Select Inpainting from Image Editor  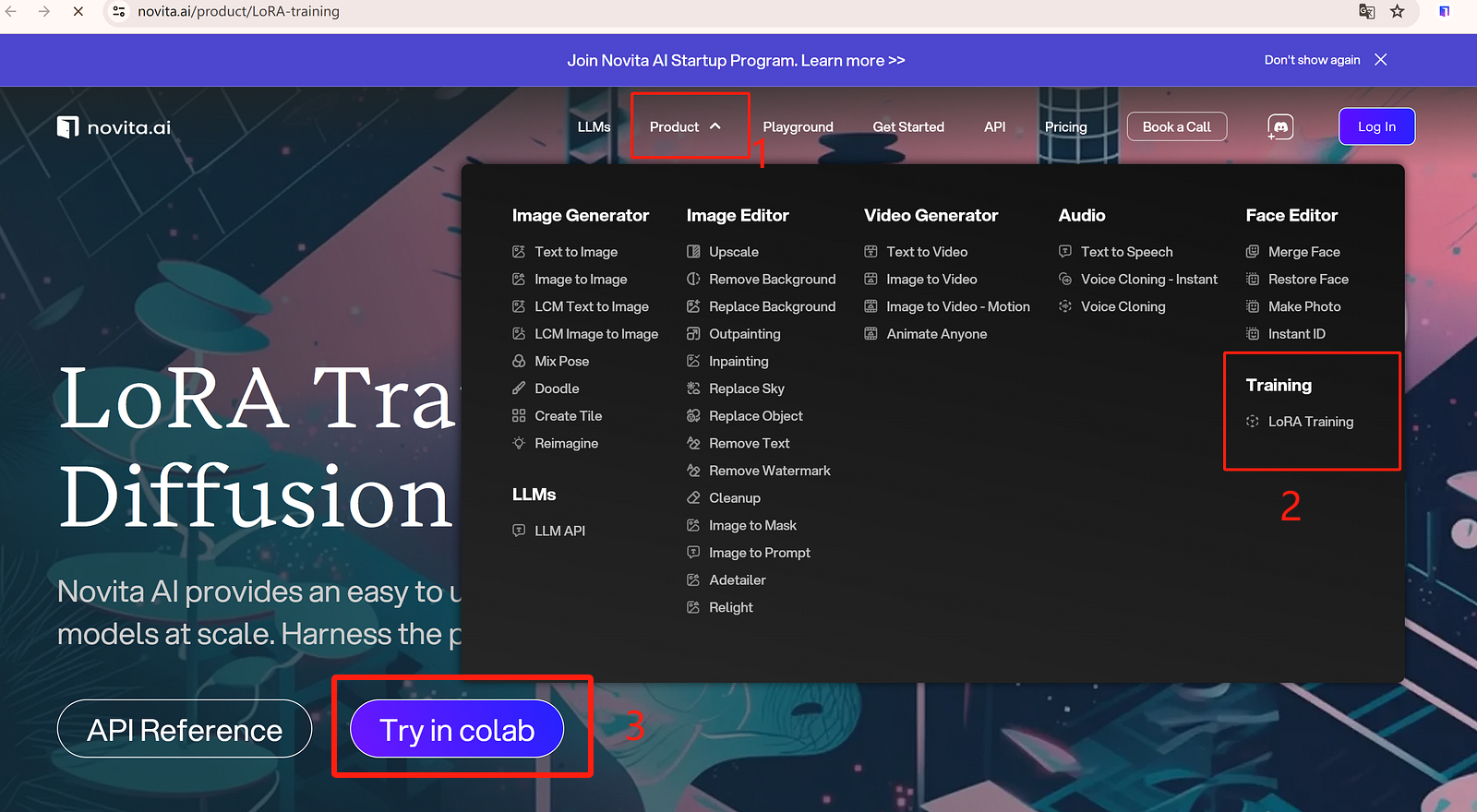point(738,362)
